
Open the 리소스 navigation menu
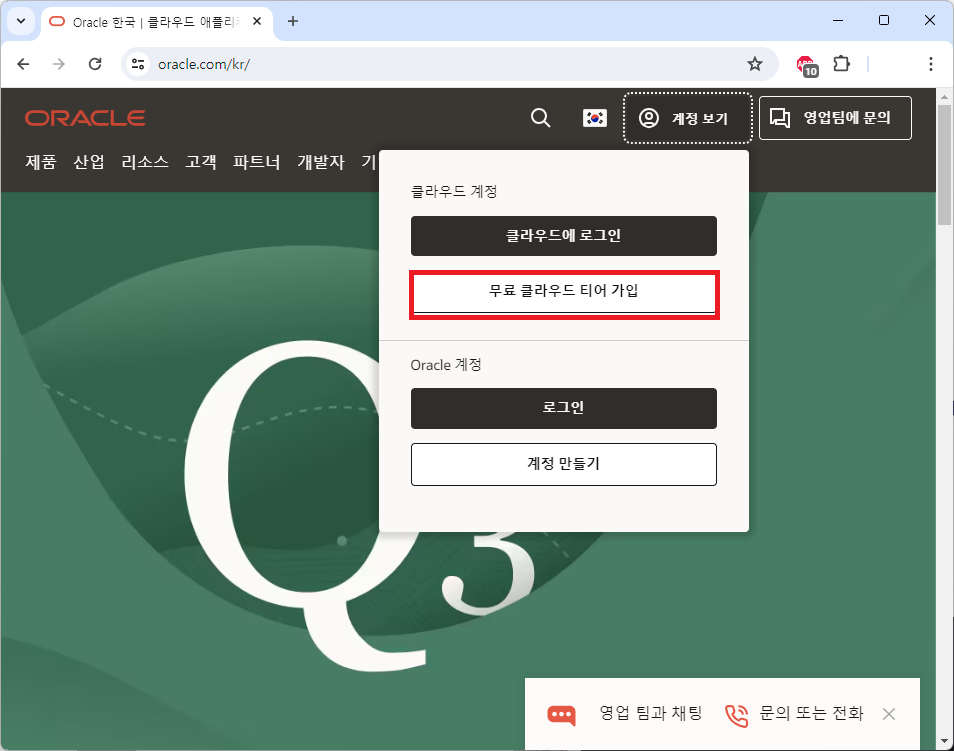pos(145,162)
